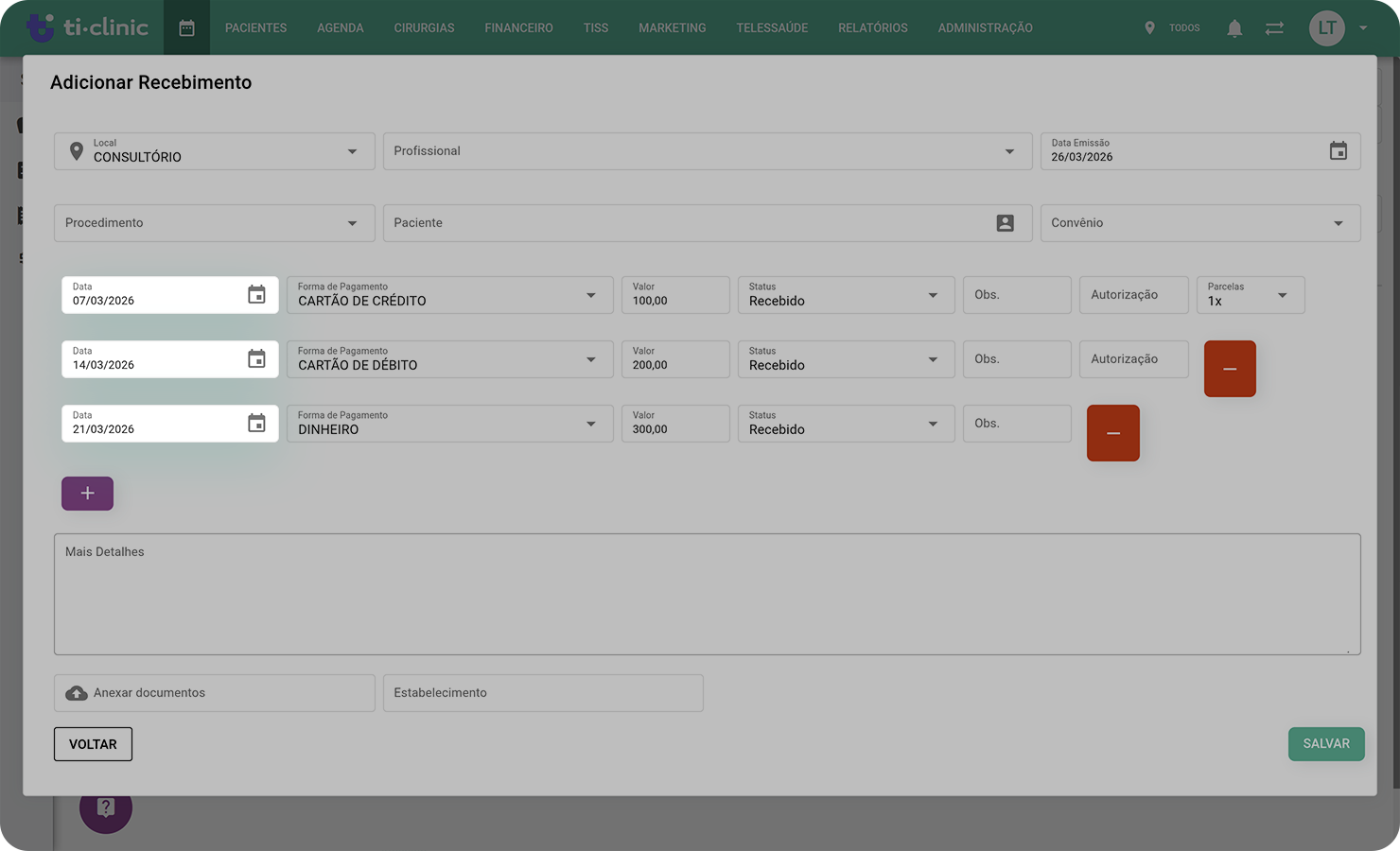Click the Valor 200,00 field

(675, 359)
